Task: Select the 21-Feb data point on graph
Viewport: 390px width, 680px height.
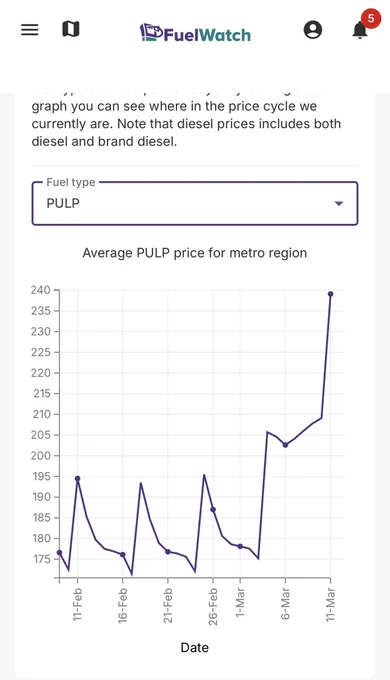Action: [x=168, y=552]
